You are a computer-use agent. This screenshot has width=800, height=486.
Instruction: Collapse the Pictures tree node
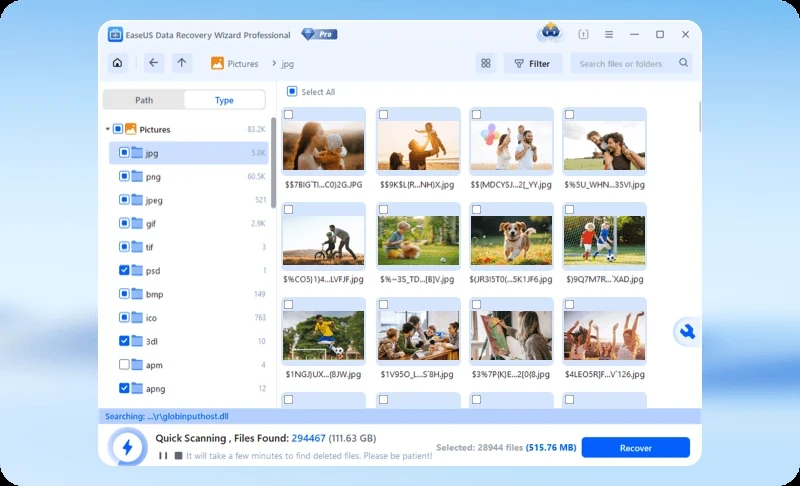(108, 129)
